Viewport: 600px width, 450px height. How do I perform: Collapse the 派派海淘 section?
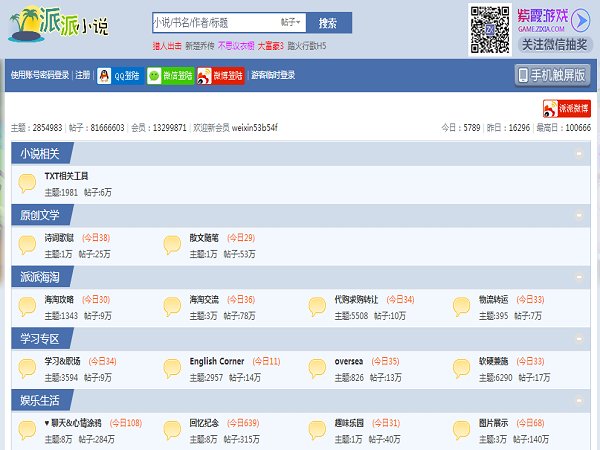click(579, 277)
